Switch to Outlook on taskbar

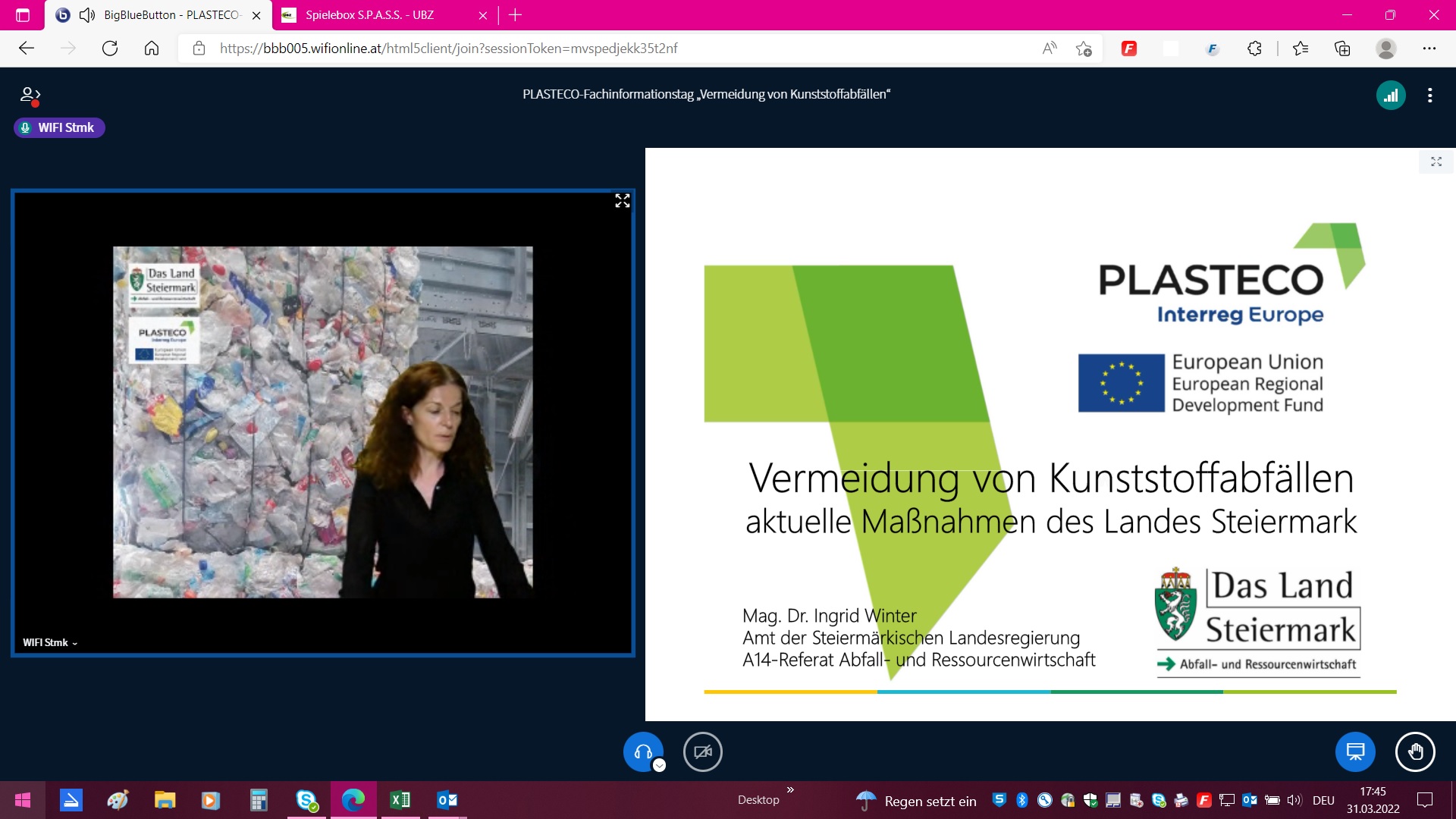(447, 800)
